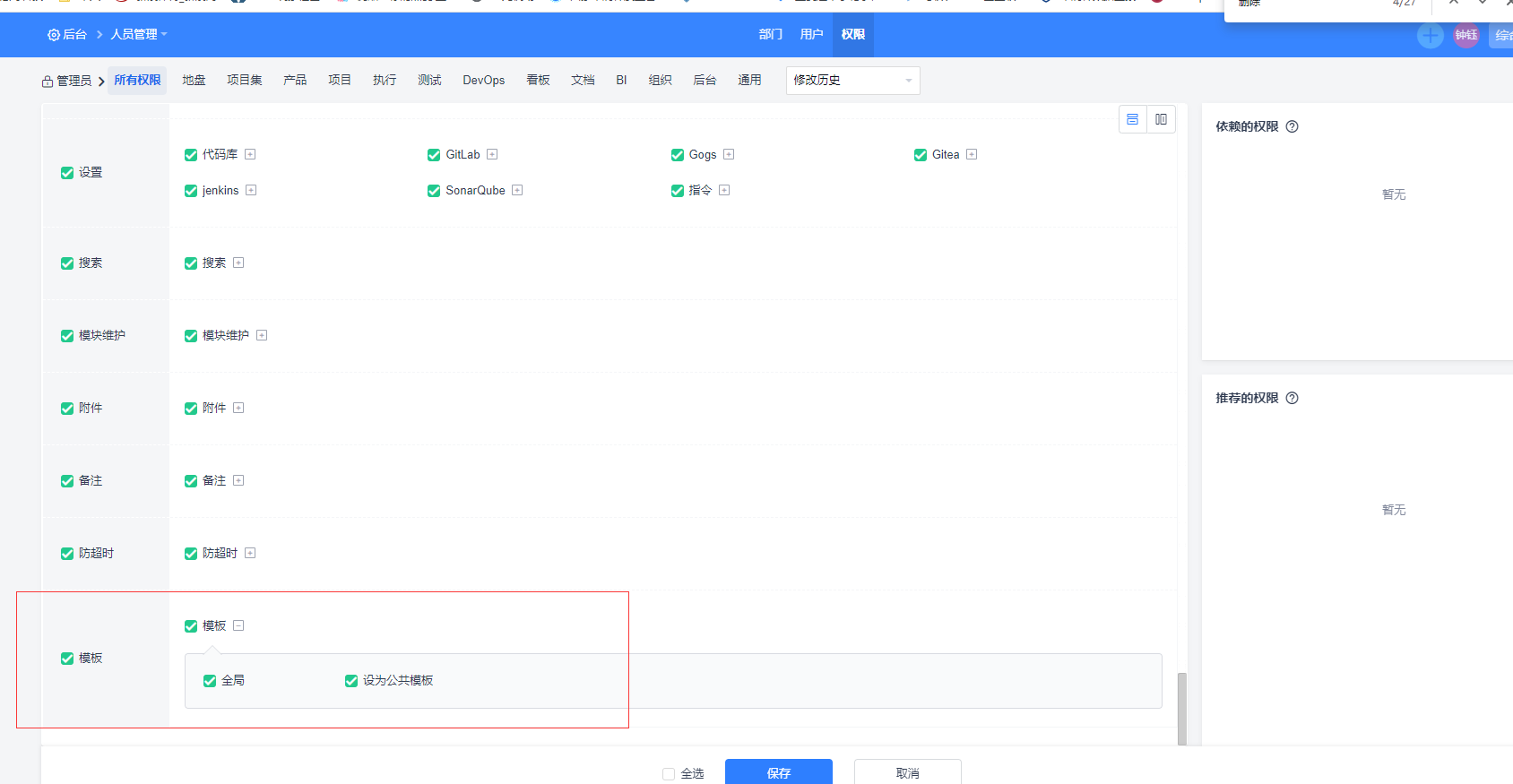Collapse the 模板 permission group
The image size is (1513, 784).
click(x=238, y=625)
